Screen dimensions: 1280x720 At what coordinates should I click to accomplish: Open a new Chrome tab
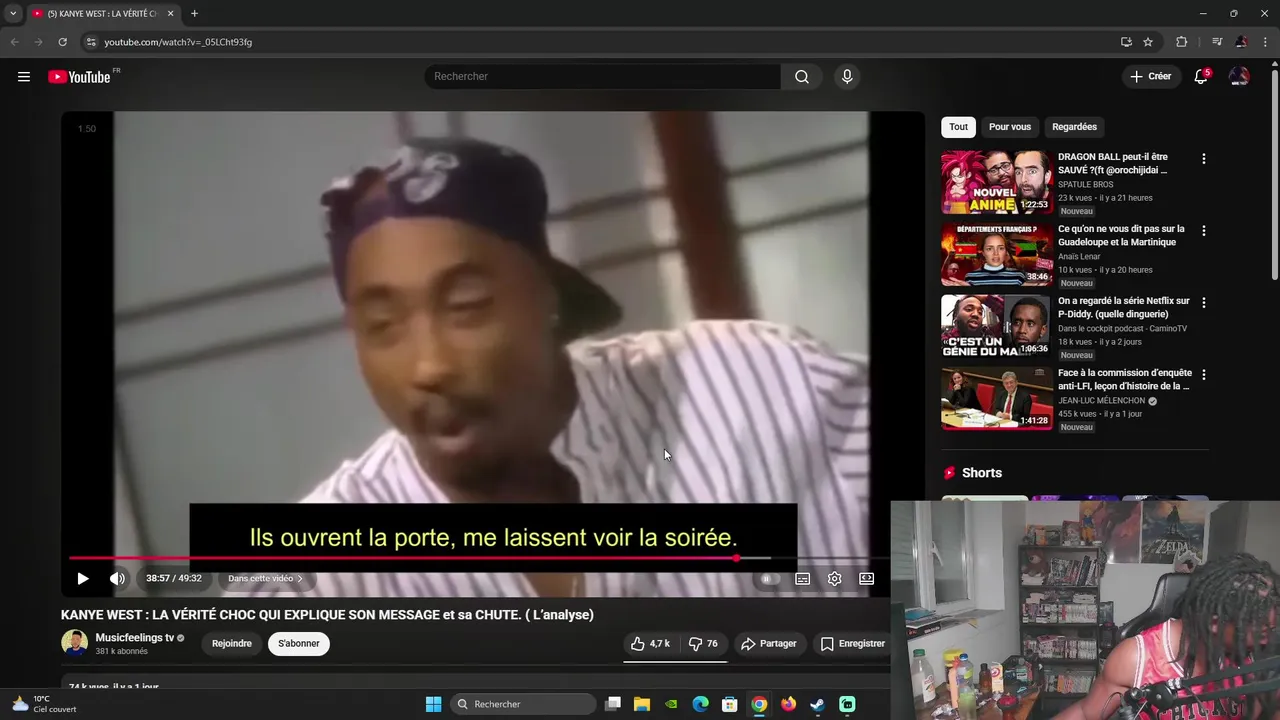[x=194, y=13]
